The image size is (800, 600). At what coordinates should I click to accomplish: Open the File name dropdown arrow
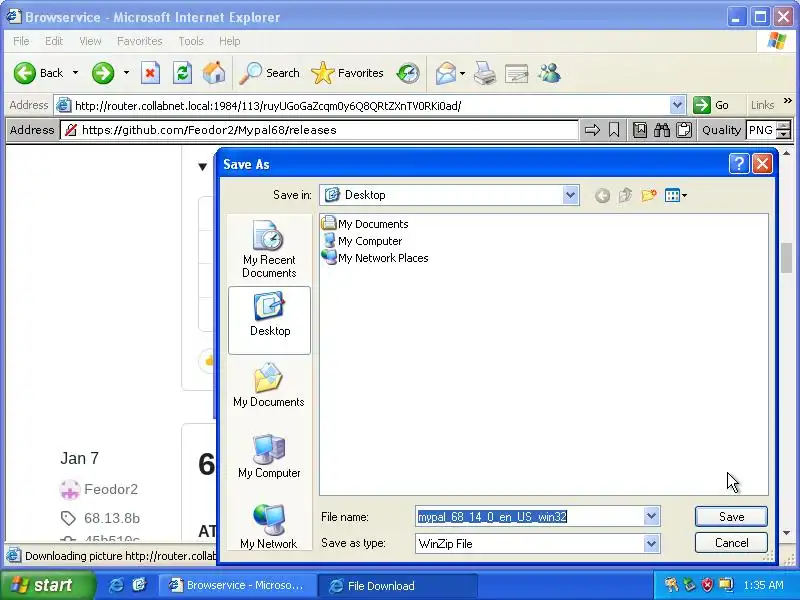coord(651,516)
